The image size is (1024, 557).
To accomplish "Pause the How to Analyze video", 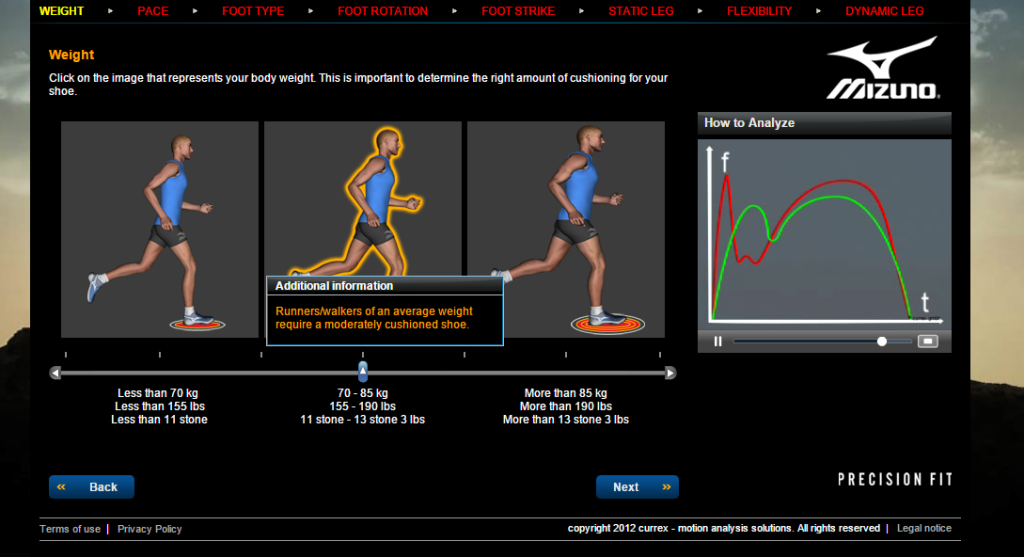I will (718, 341).
